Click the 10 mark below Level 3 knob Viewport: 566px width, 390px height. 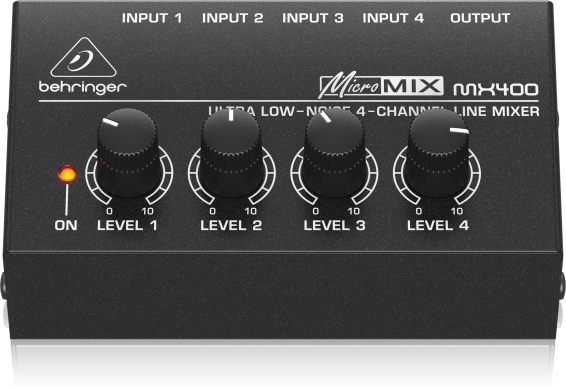click(354, 211)
